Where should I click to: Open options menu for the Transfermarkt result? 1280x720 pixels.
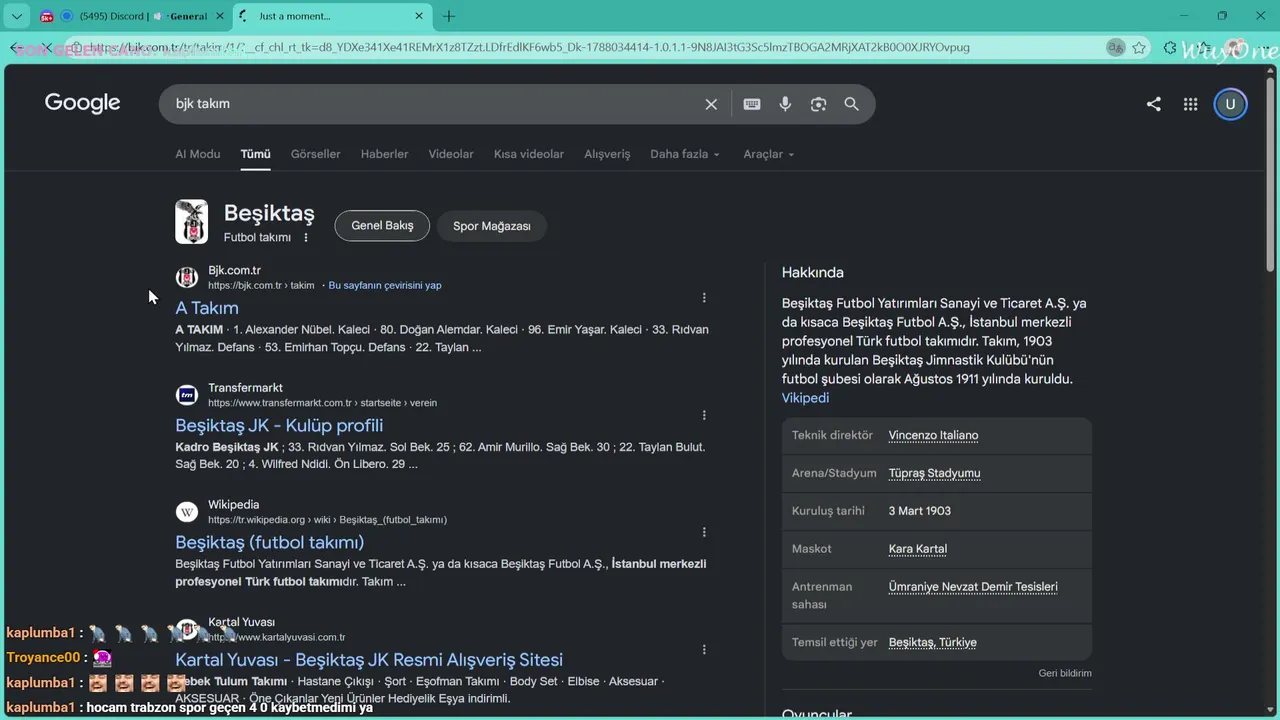tap(704, 415)
